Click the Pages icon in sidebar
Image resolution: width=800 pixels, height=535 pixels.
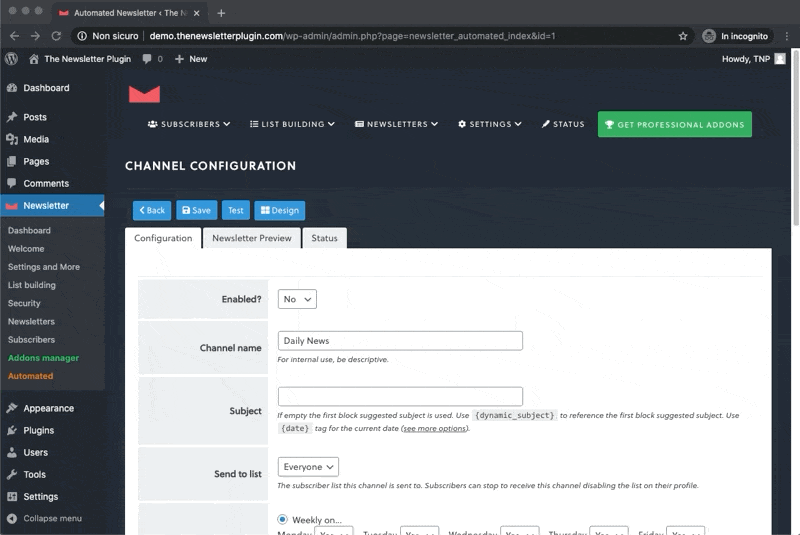click(x=12, y=161)
